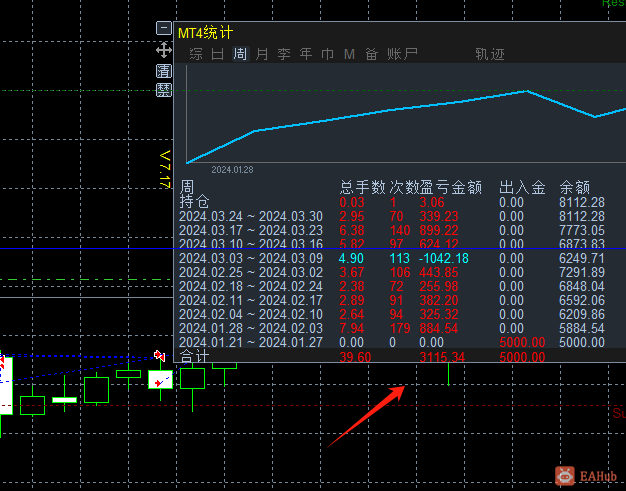Click the small flat white candlestick
Viewport: 626px width, 491px height.
65,400
